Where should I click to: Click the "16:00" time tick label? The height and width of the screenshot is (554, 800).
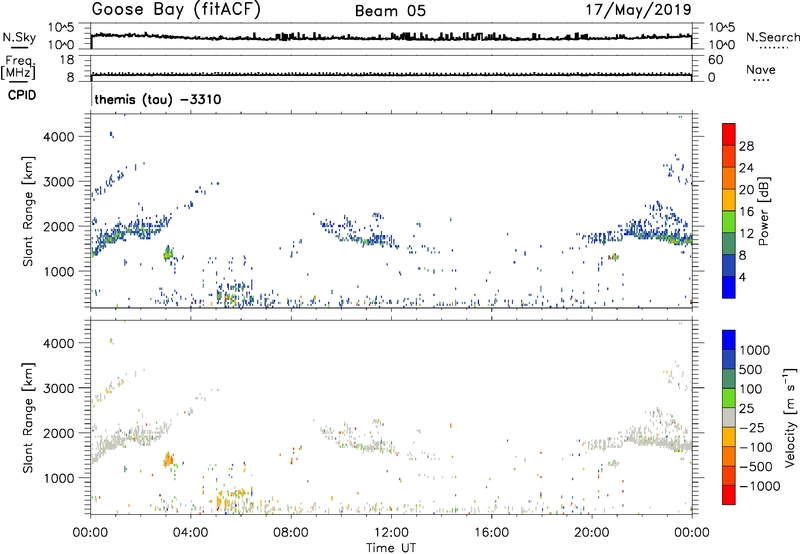491,533
